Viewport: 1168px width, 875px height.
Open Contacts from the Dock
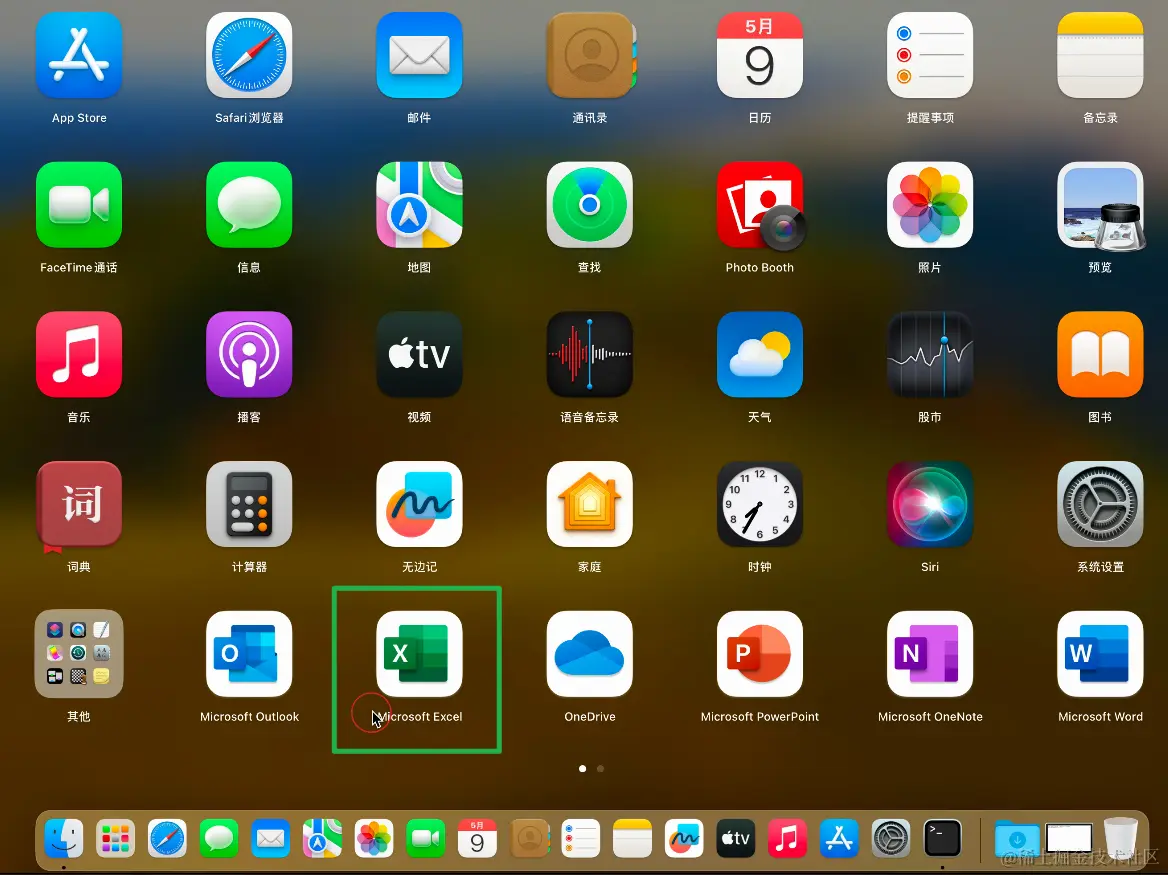pos(530,839)
